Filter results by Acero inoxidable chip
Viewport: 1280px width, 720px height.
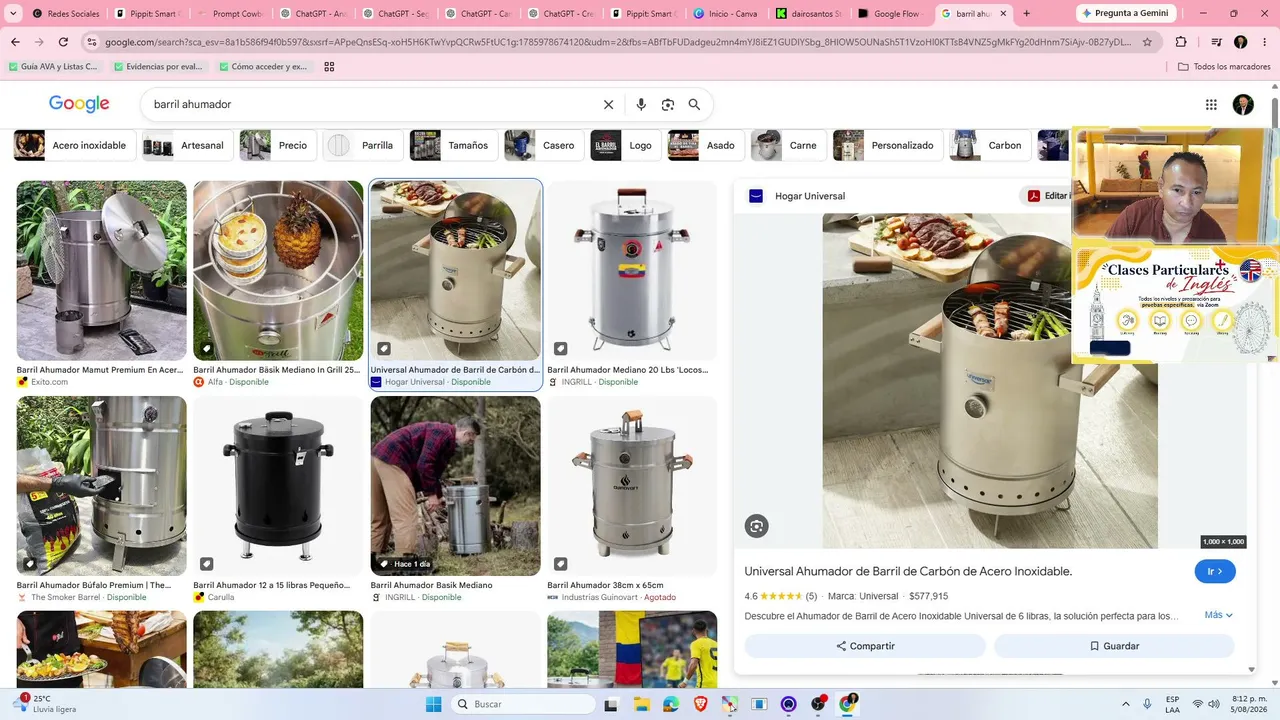pos(74,145)
